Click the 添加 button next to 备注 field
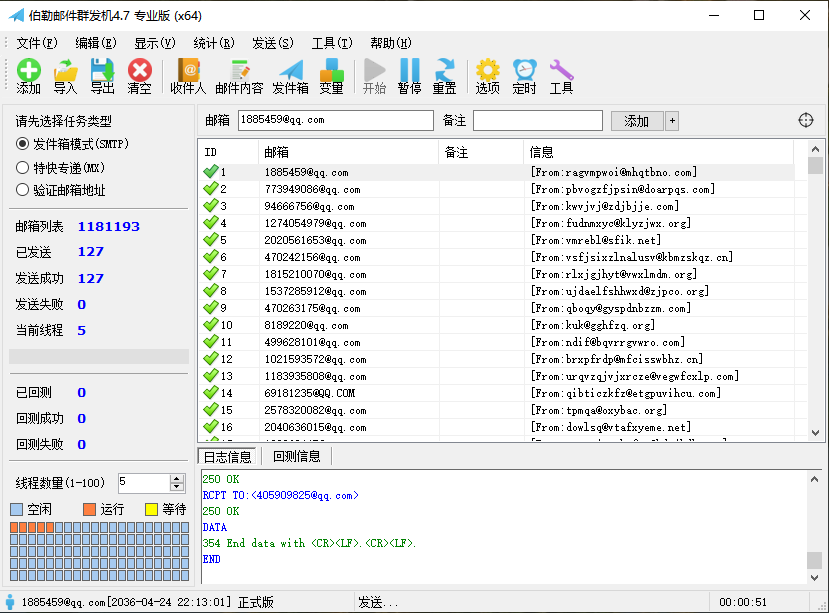The height and width of the screenshot is (613, 829). pyautogui.click(x=637, y=121)
